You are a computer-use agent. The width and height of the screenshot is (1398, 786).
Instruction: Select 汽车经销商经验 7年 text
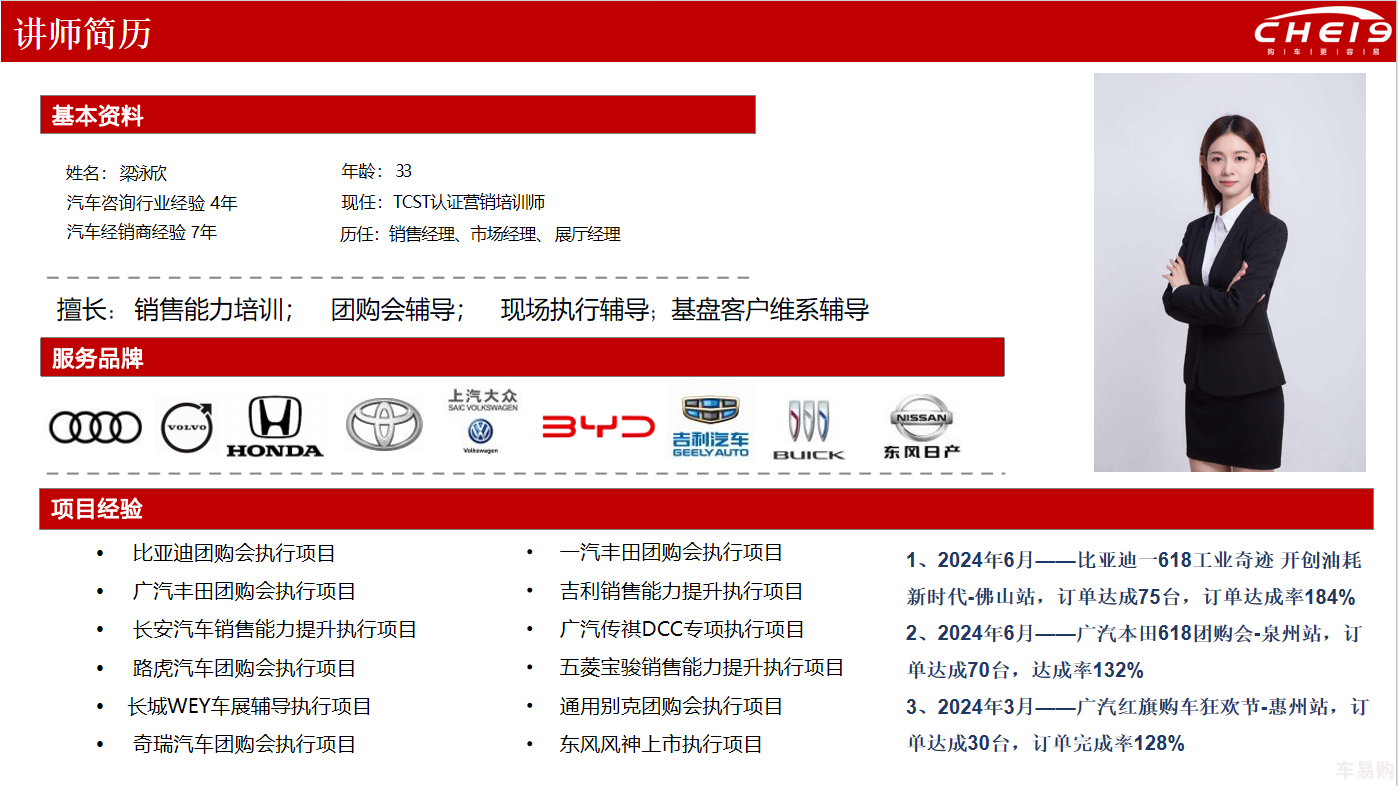click(141, 233)
